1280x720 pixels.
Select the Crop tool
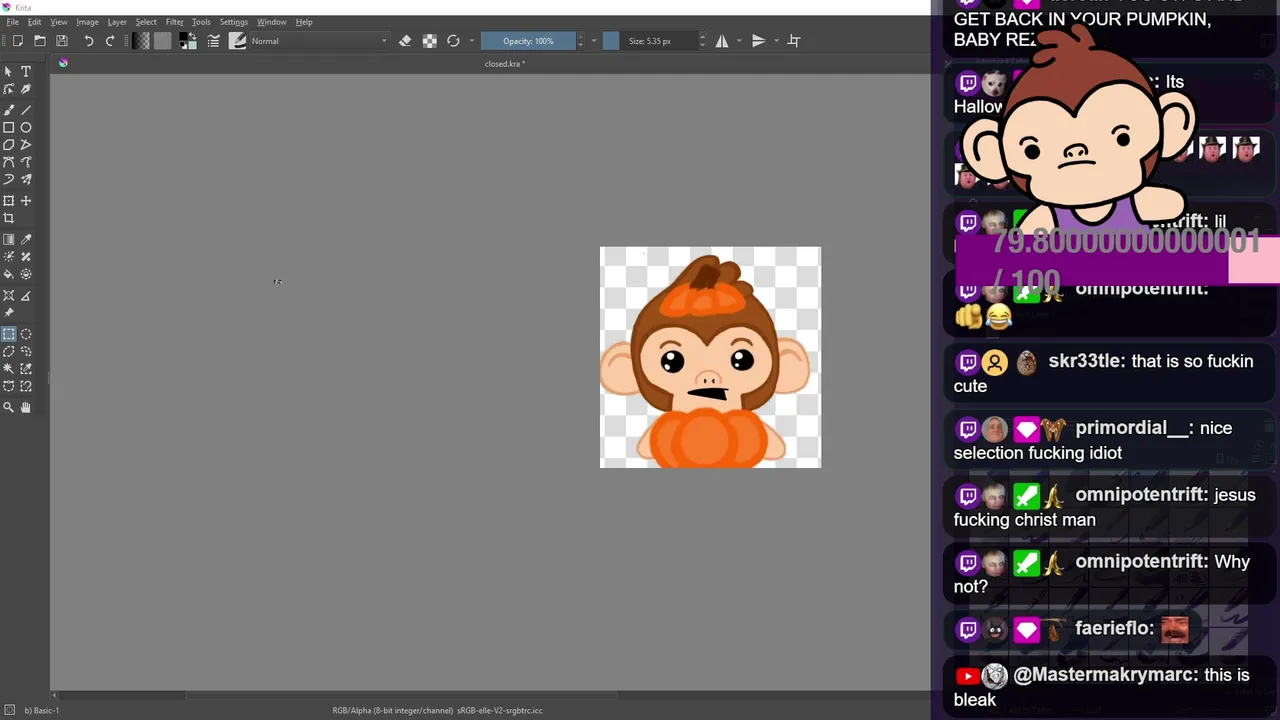tap(9, 218)
